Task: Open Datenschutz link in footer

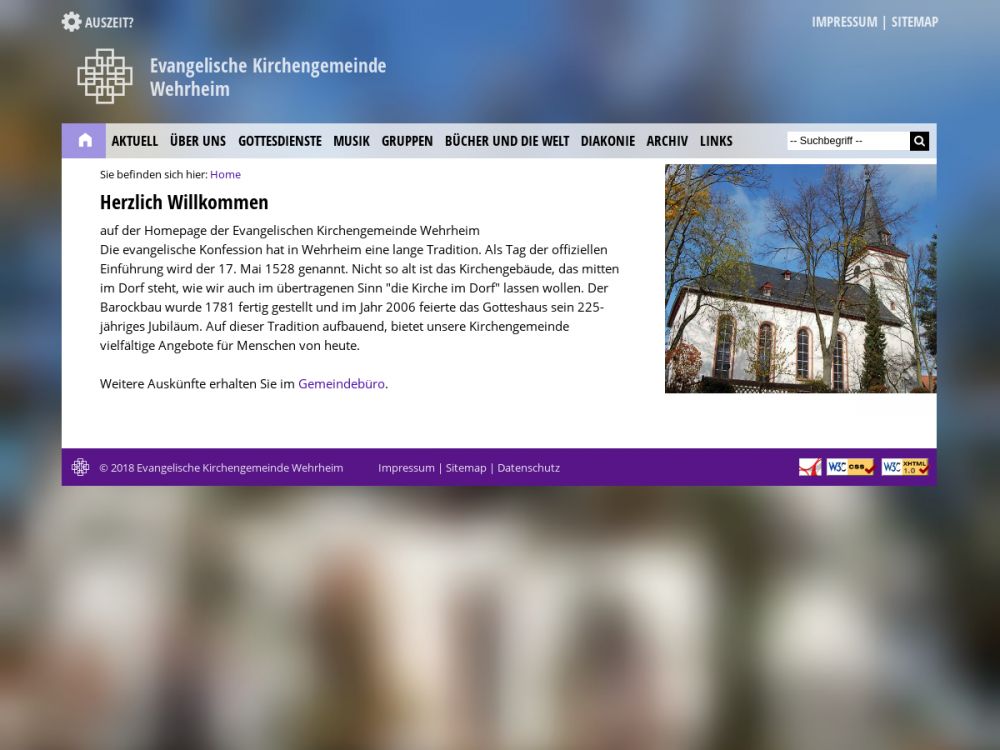Action: (528, 468)
